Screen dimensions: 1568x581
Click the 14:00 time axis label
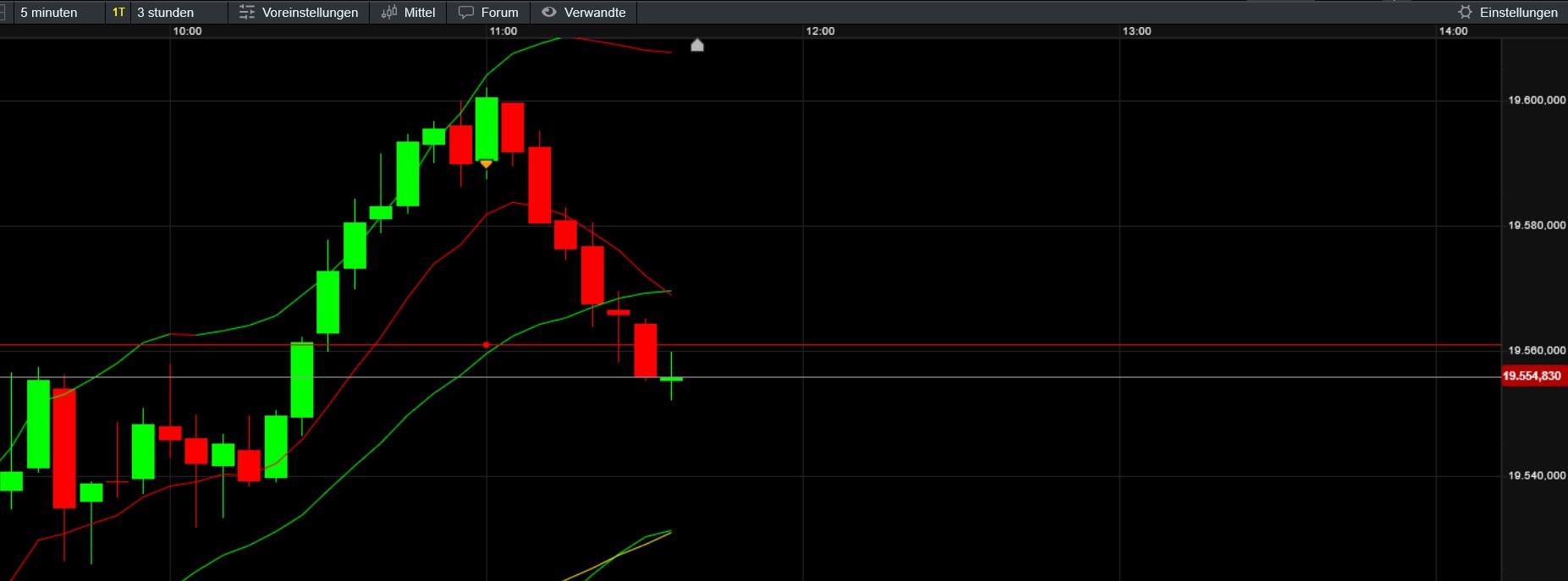1453,31
